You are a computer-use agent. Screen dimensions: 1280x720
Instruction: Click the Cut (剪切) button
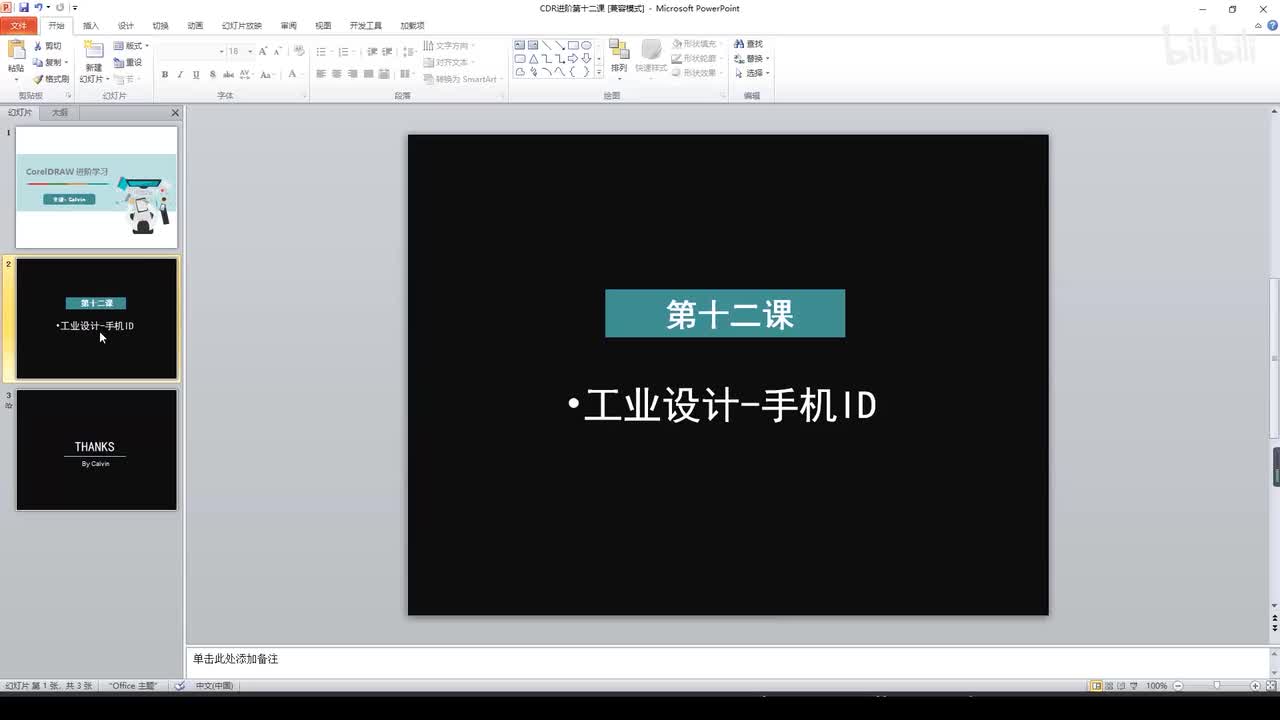(47, 46)
